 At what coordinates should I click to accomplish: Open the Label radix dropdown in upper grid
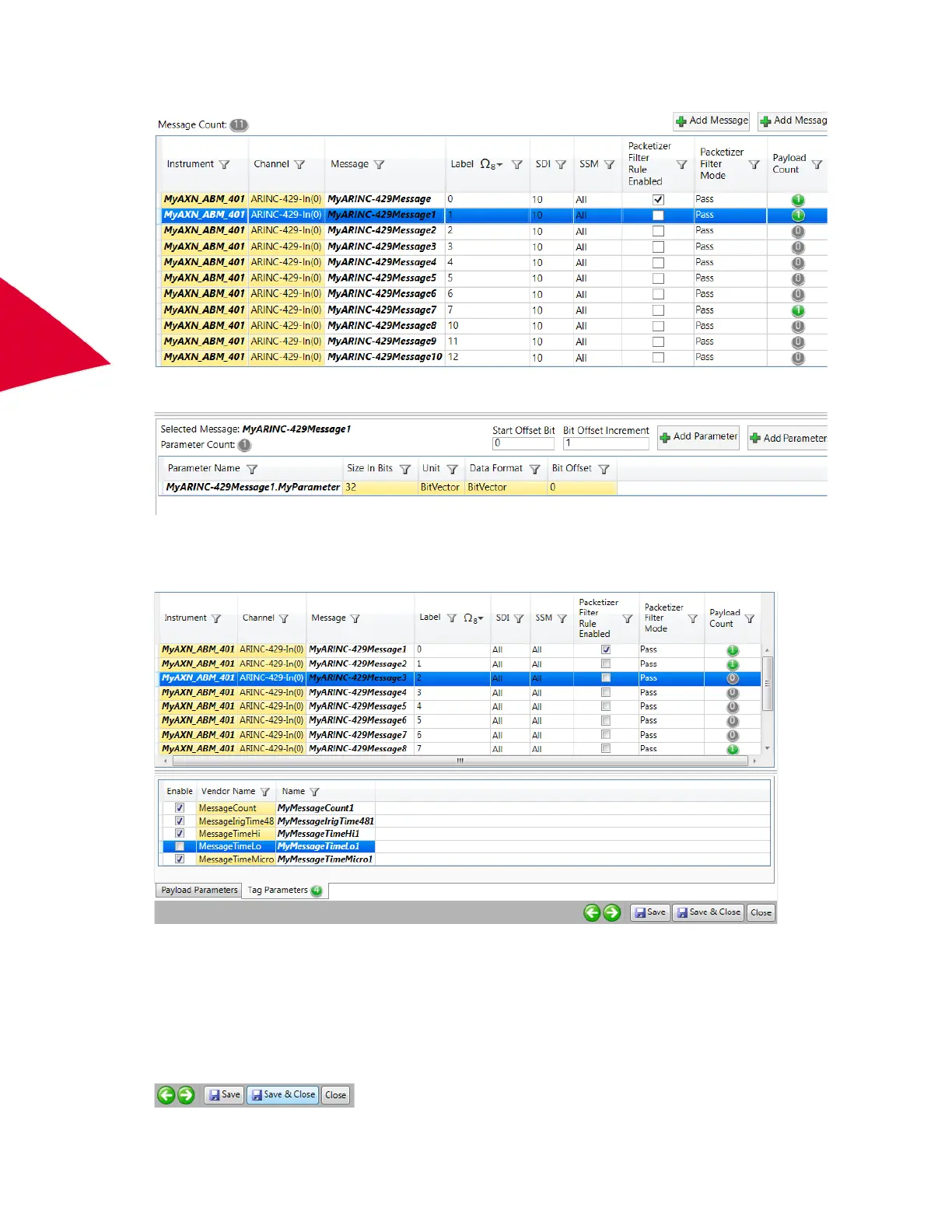coord(491,164)
